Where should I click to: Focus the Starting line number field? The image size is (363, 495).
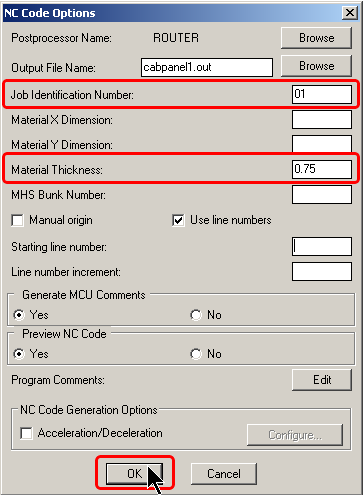322,246
